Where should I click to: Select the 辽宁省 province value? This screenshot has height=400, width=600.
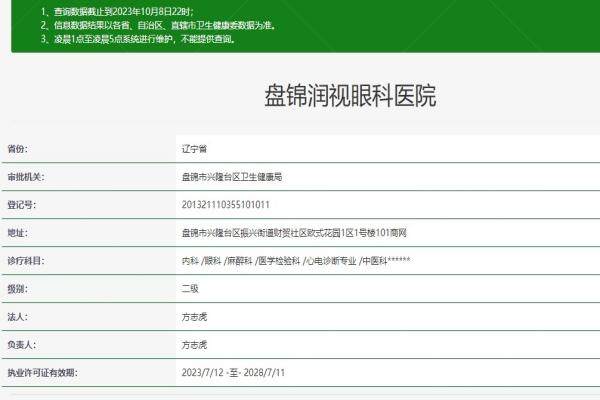tap(193, 148)
